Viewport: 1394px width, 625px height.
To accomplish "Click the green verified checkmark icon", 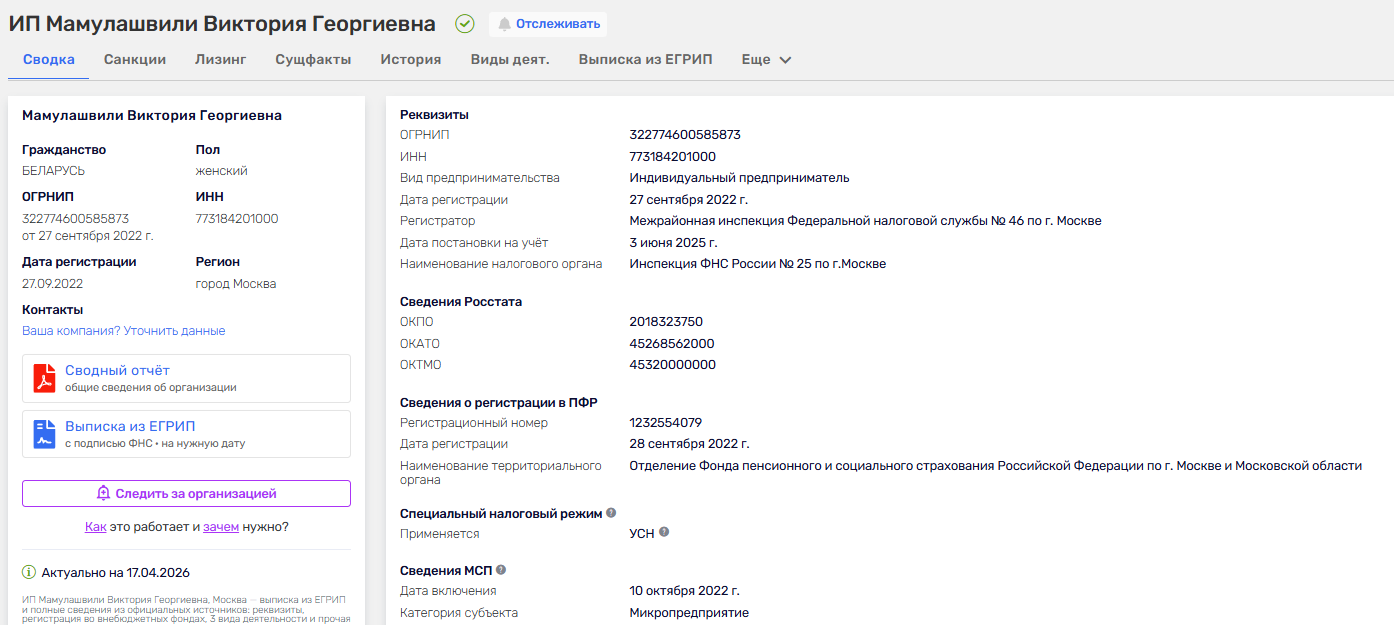I will coord(465,24).
